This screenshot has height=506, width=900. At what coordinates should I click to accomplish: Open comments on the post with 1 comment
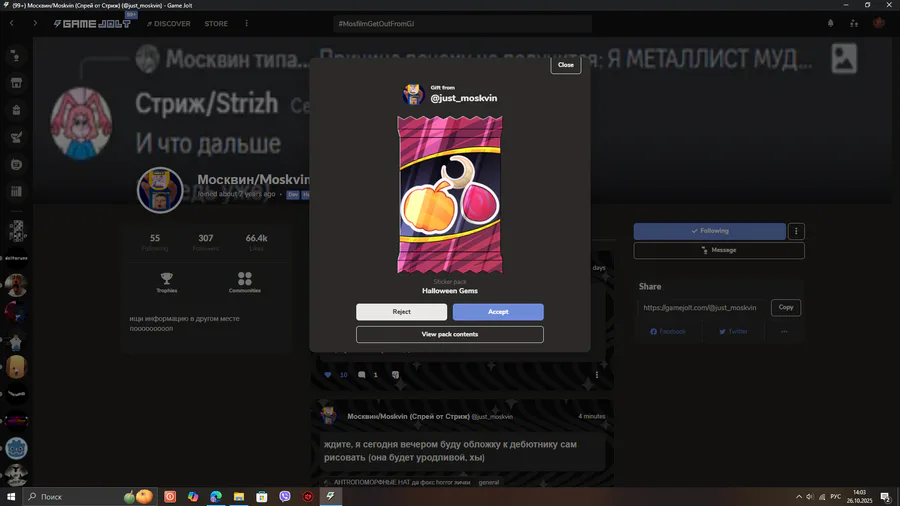[362, 375]
